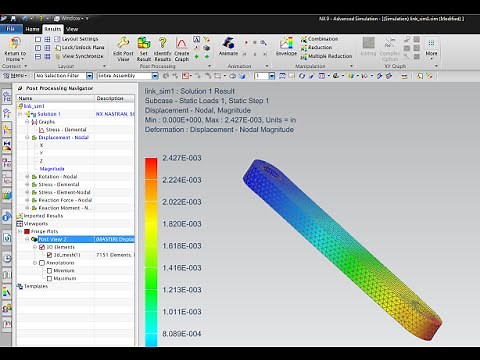Select the Results tab
The width and height of the screenshot is (480, 360).
[x=53, y=29]
